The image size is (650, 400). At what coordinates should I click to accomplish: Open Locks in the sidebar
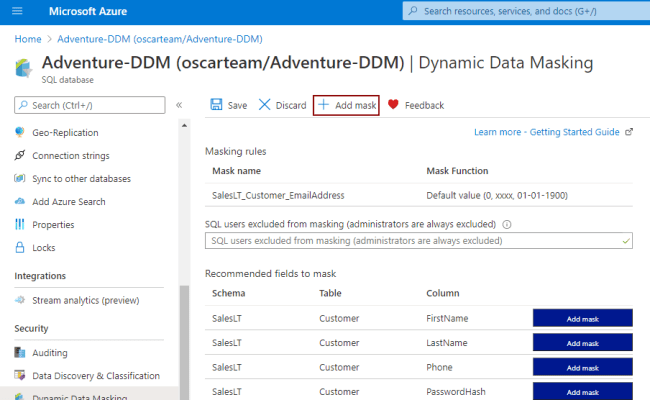(44, 248)
